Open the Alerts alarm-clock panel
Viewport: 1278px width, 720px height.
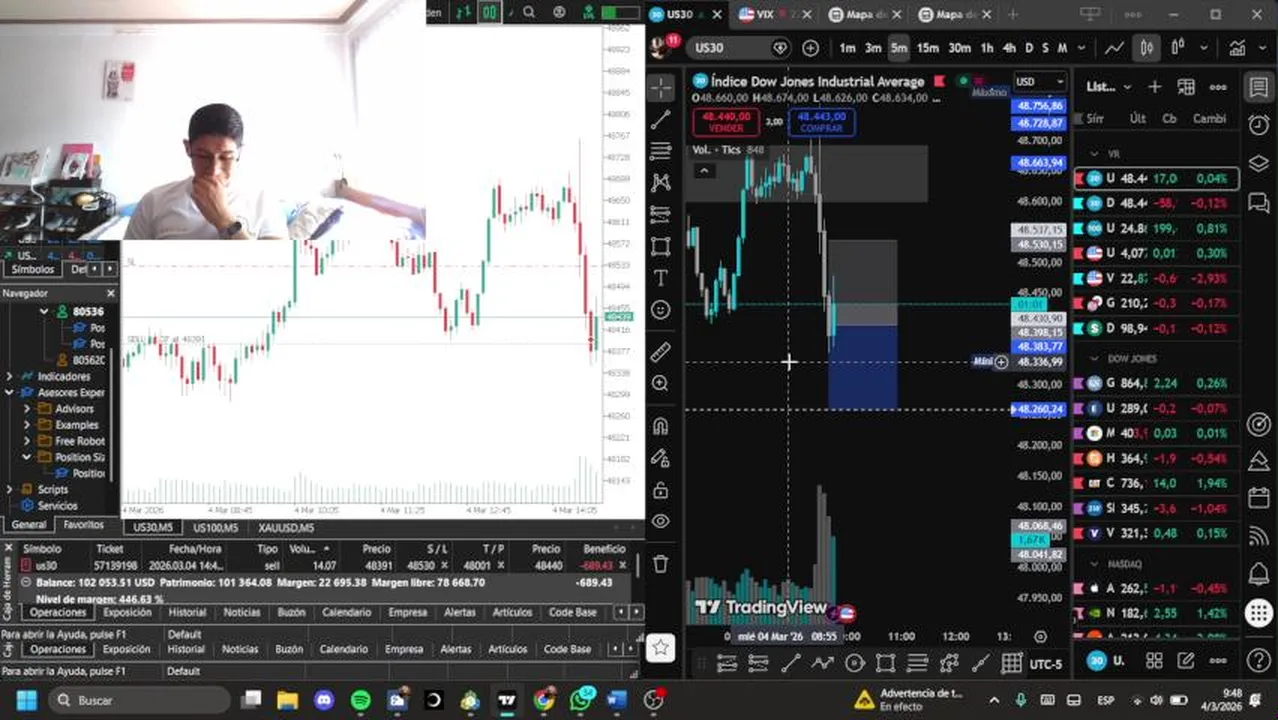pos(1259,125)
